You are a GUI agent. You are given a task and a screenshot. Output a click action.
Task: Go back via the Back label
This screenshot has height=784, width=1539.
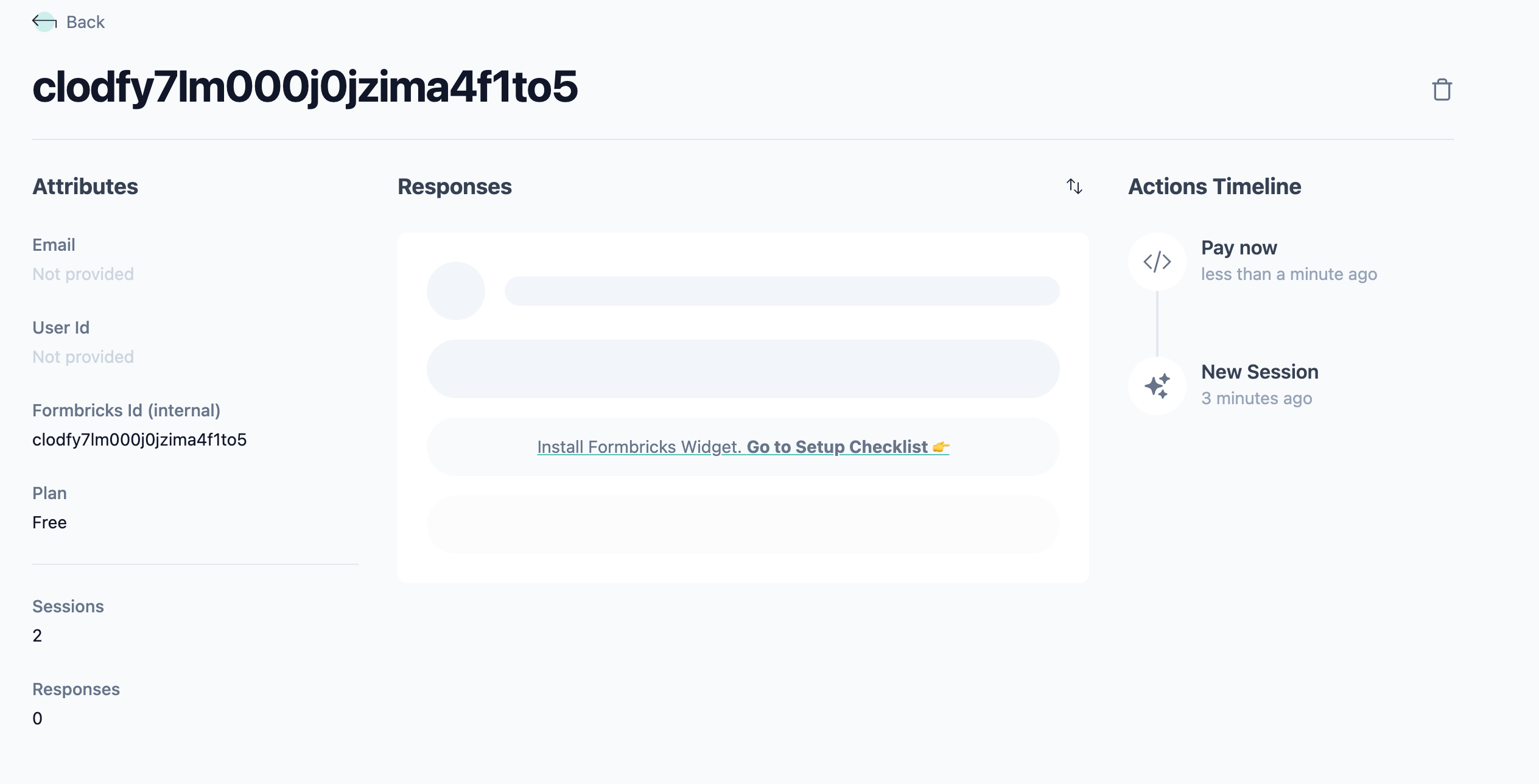85,22
